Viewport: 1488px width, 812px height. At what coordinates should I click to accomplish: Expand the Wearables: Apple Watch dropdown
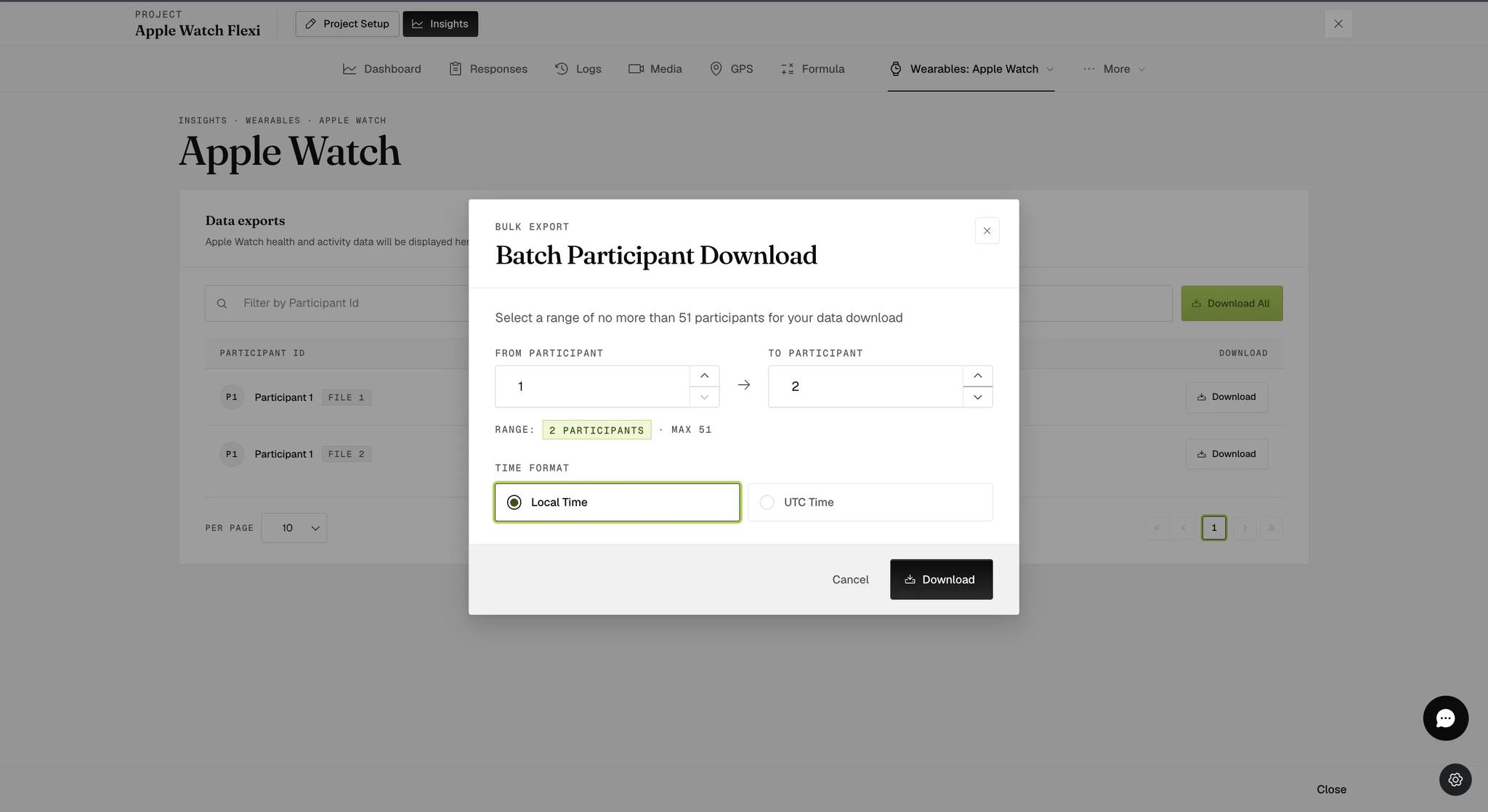pyautogui.click(x=971, y=69)
